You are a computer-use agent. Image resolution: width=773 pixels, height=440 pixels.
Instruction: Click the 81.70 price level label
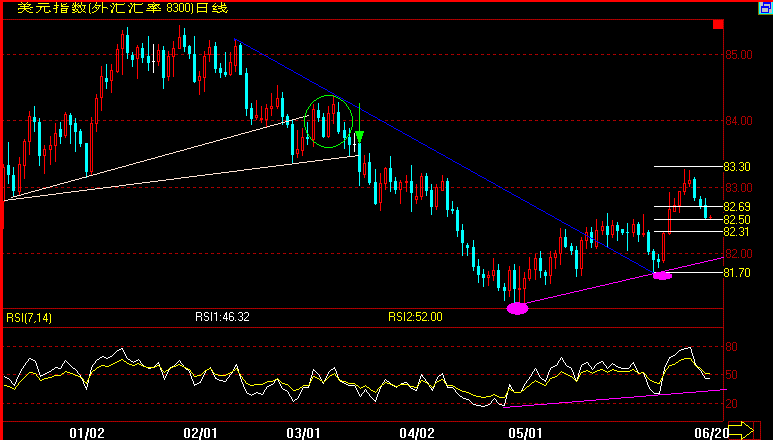point(737,273)
